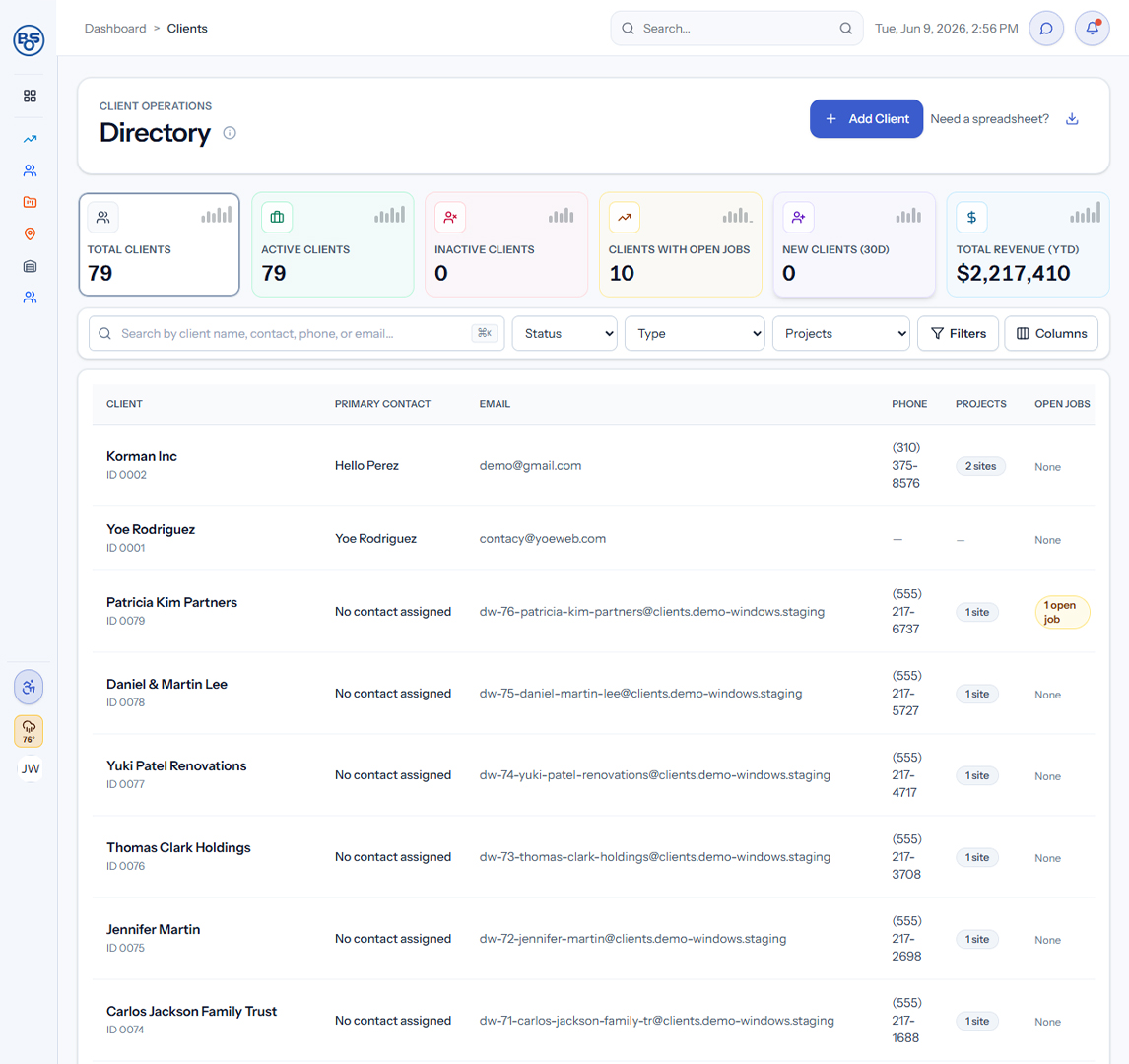Image resolution: width=1129 pixels, height=1064 pixels.
Task: Click the 1 site badge for Jennifer Martin
Action: click(x=977, y=939)
